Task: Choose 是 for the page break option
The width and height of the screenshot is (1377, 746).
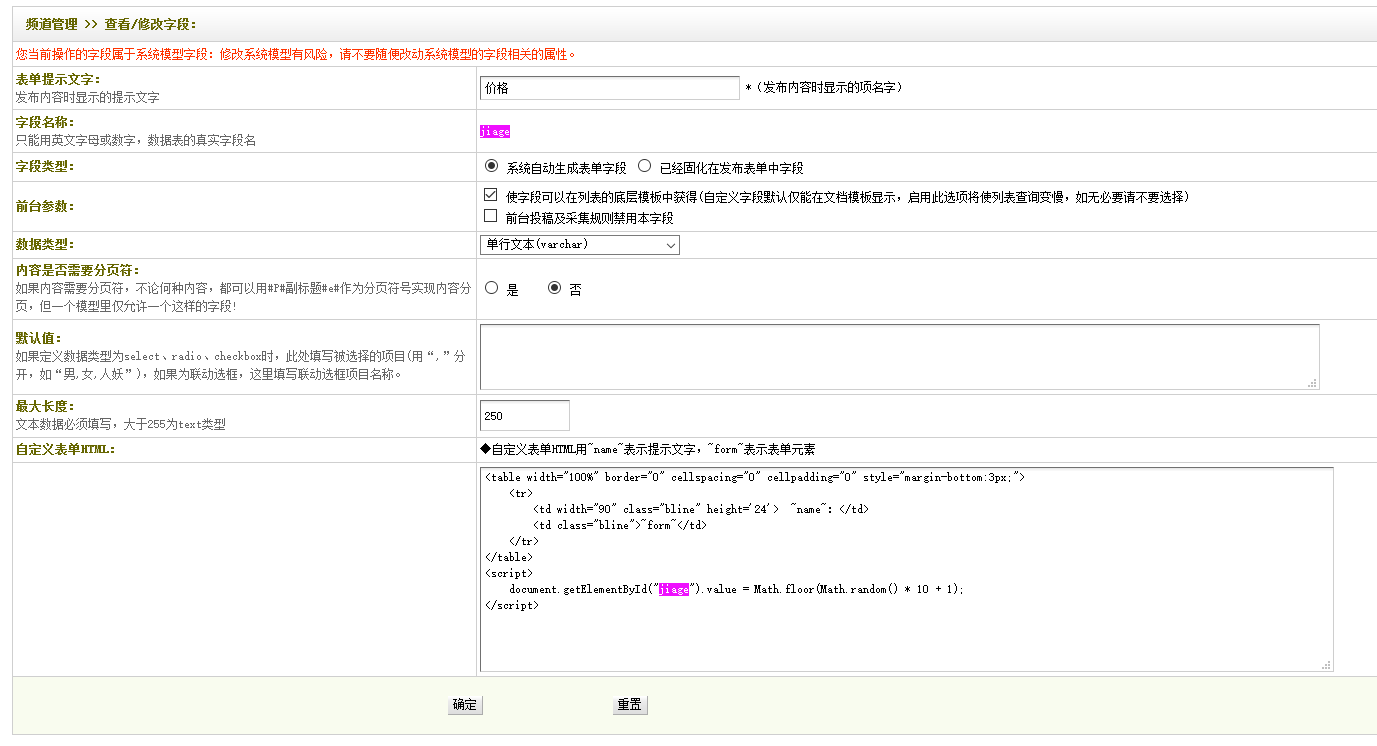Action: [x=491, y=288]
